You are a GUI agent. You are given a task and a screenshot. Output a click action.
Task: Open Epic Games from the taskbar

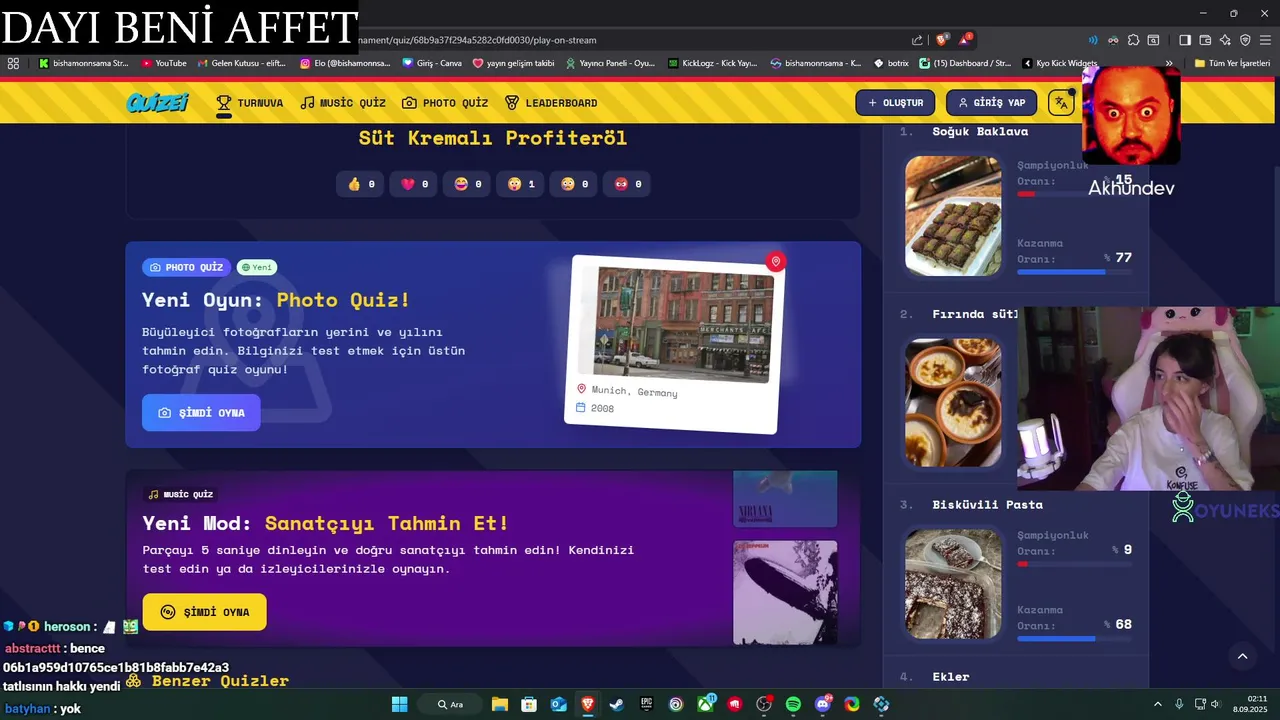pyautogui.click(x=646, y=704)
